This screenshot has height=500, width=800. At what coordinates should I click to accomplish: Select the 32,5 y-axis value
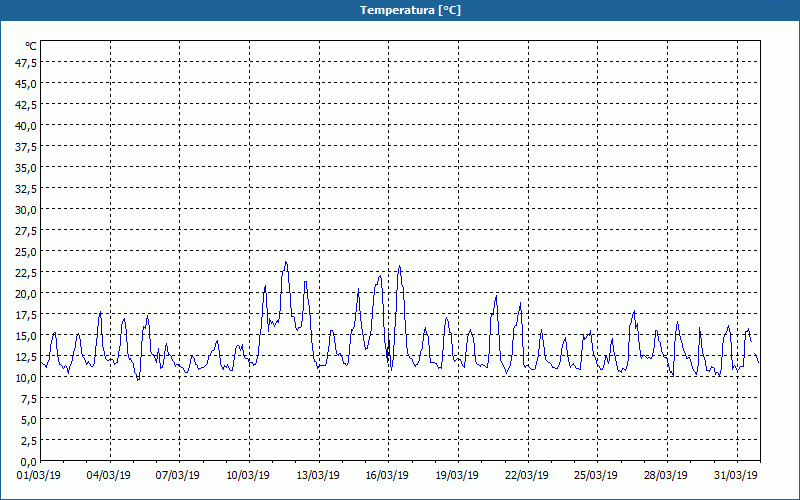(26, 189)
